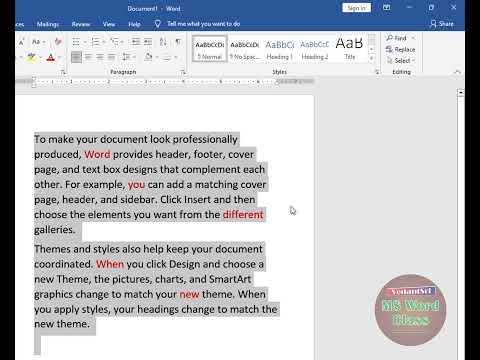Click the Replace button
Screen dimensions: 480x360
[x=400, y=49]
